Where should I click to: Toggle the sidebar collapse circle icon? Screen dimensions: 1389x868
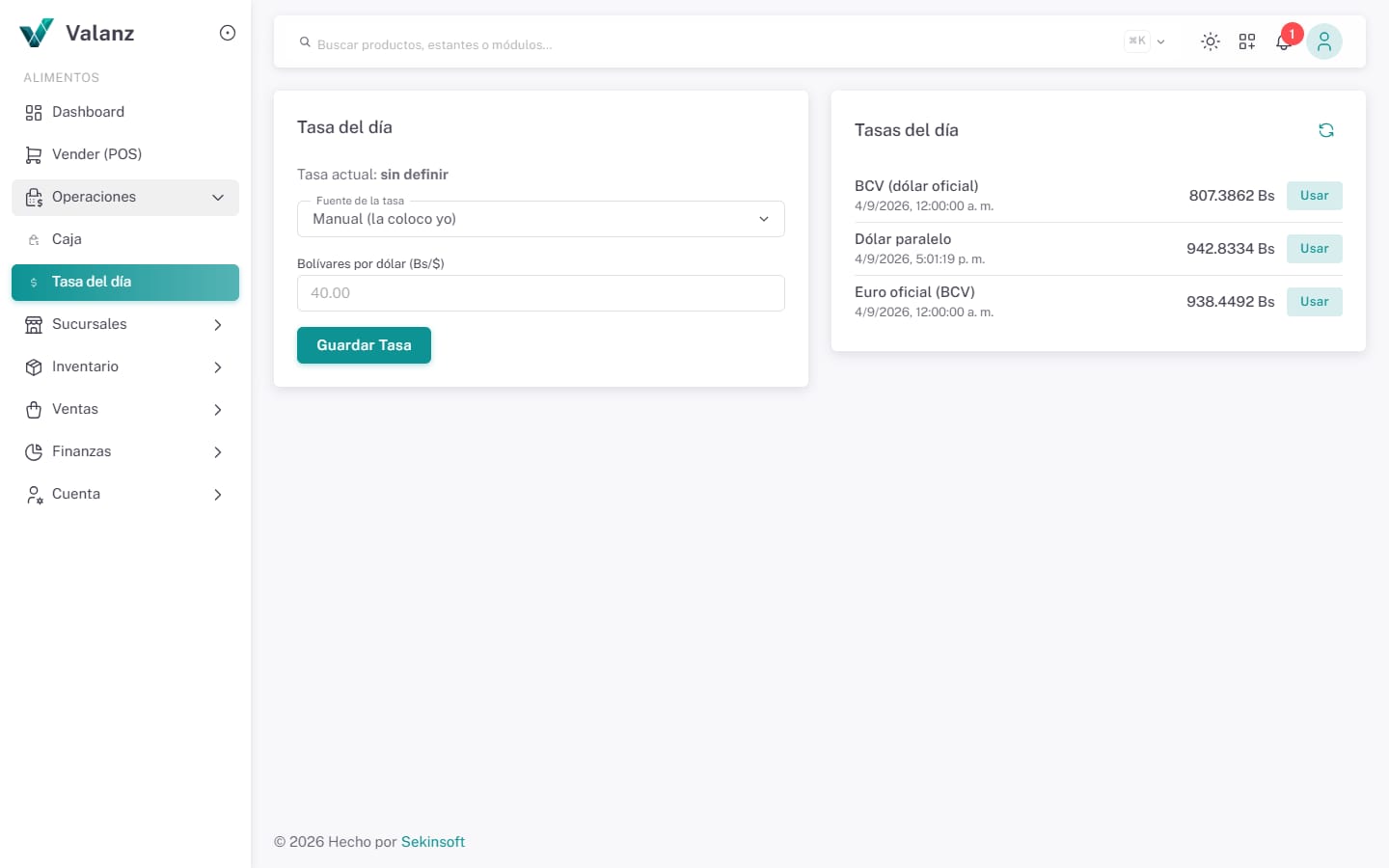[228, 33]
